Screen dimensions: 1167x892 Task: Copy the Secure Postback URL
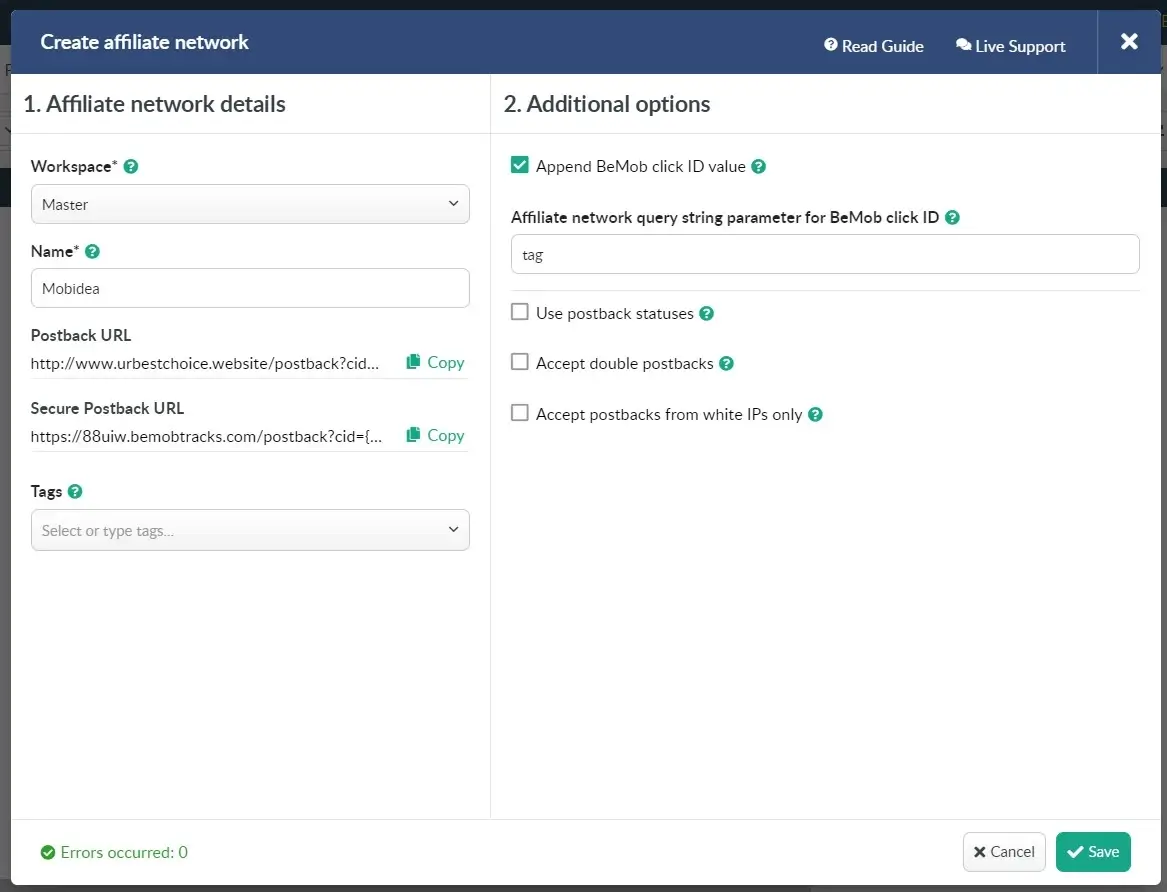click(435, 435)
